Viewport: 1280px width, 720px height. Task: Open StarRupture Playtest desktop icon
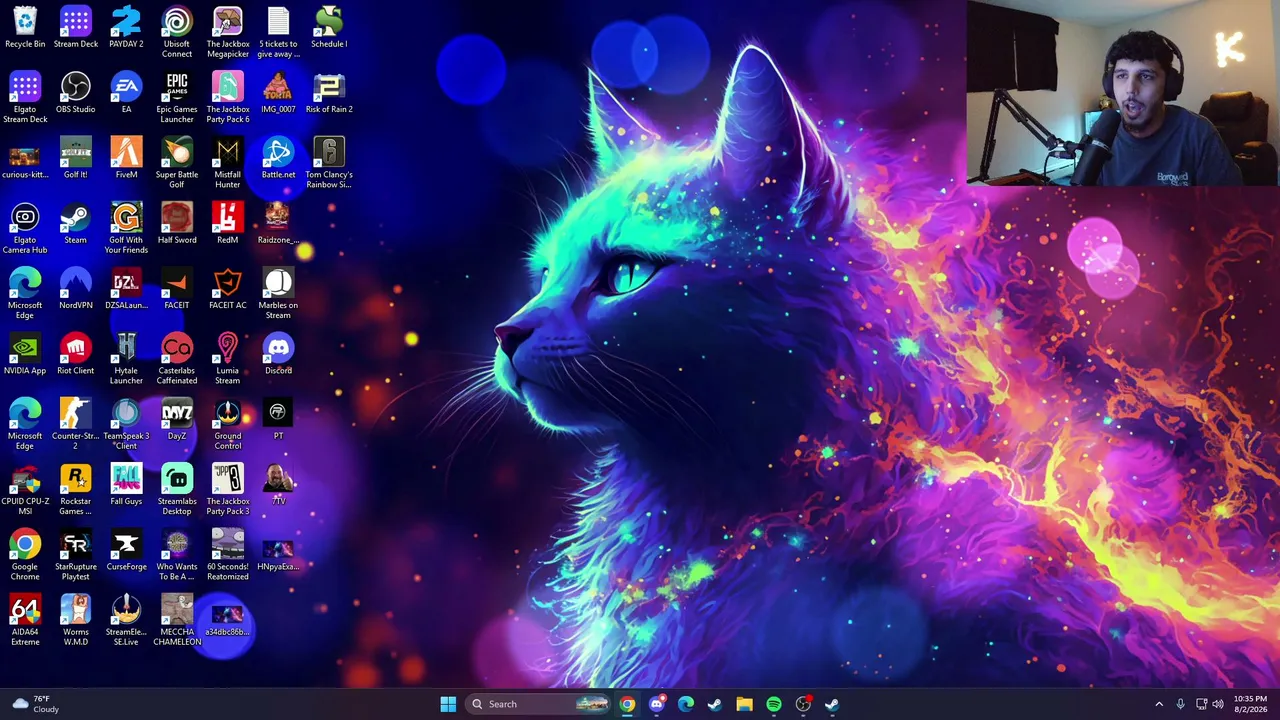pos(75,555)
